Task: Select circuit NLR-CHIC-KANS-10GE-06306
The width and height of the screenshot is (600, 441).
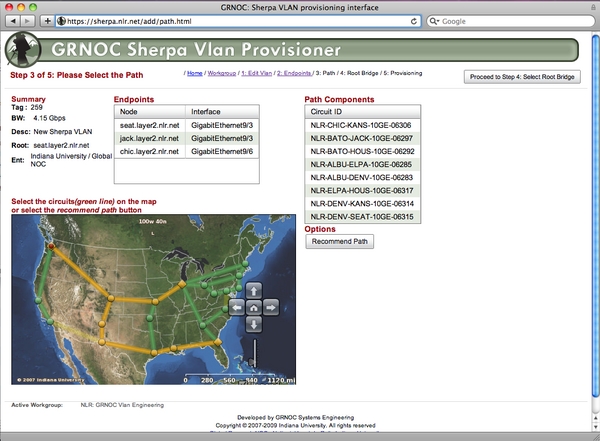Action: point(362,125)
